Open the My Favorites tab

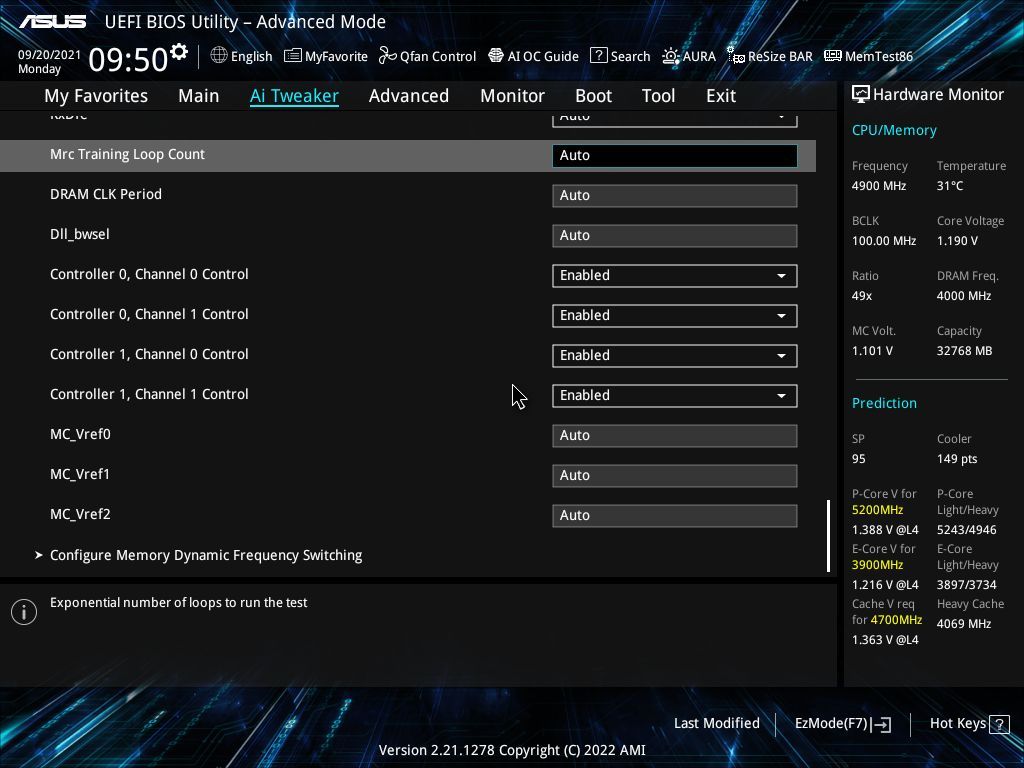[x=96, y=96]
